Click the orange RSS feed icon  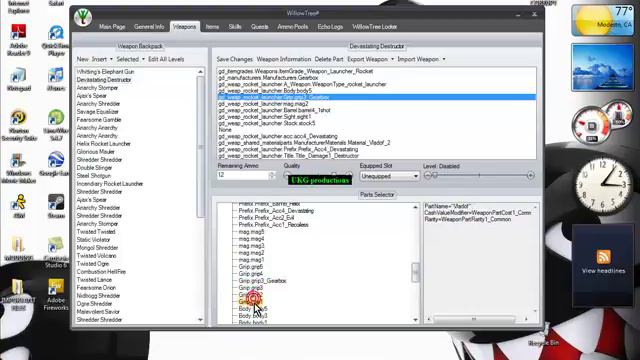603,257
